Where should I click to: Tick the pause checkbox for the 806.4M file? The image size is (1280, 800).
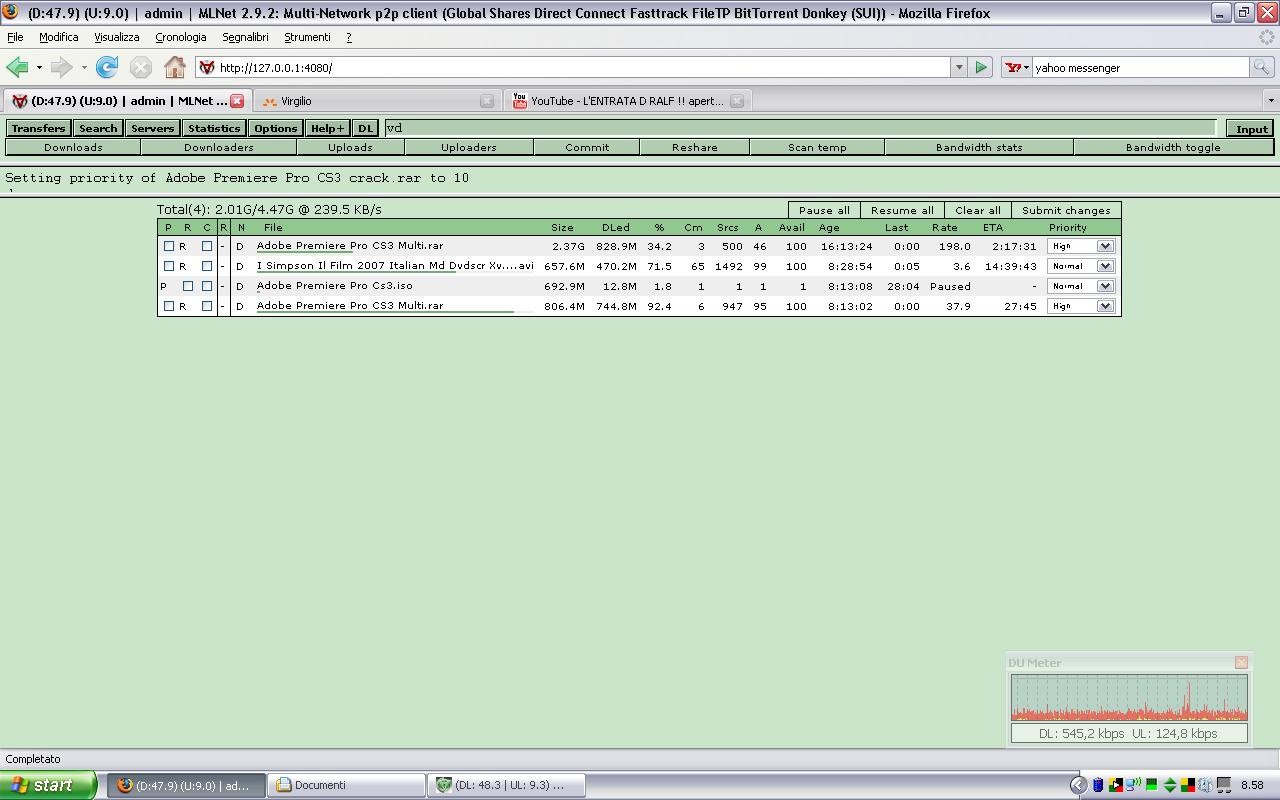(168, 306)
